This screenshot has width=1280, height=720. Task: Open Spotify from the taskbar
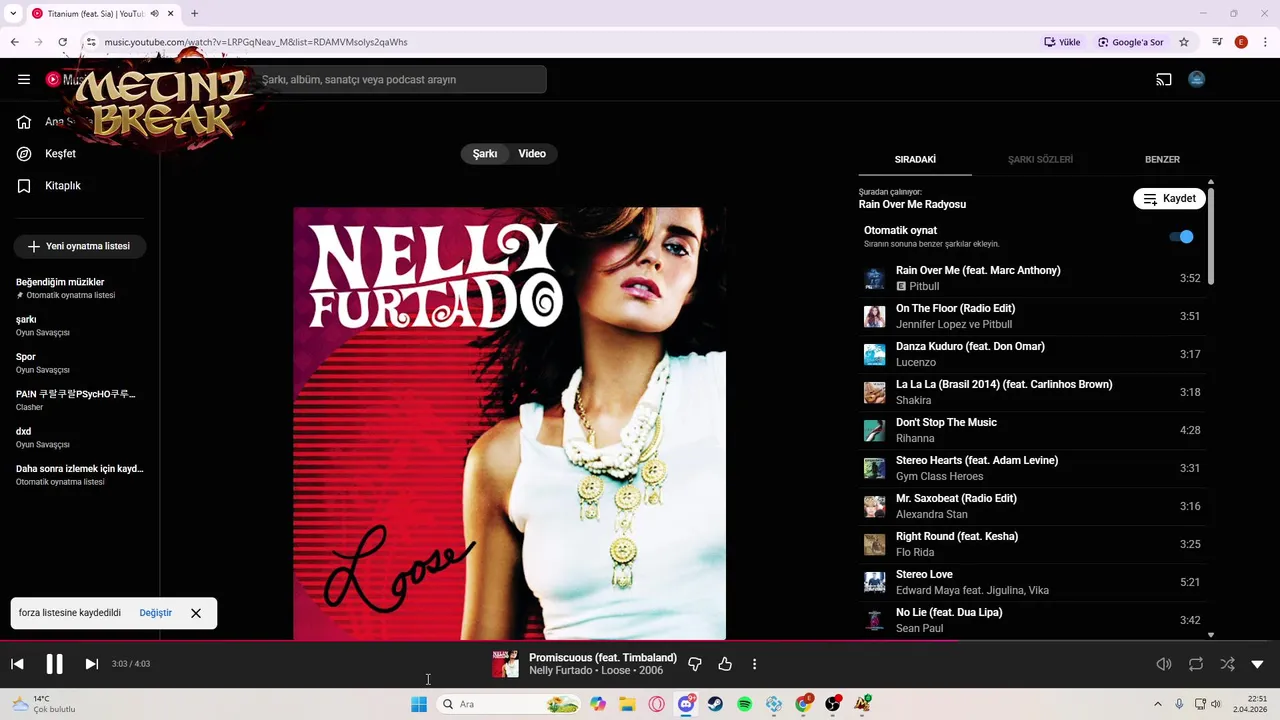[745, 704]
